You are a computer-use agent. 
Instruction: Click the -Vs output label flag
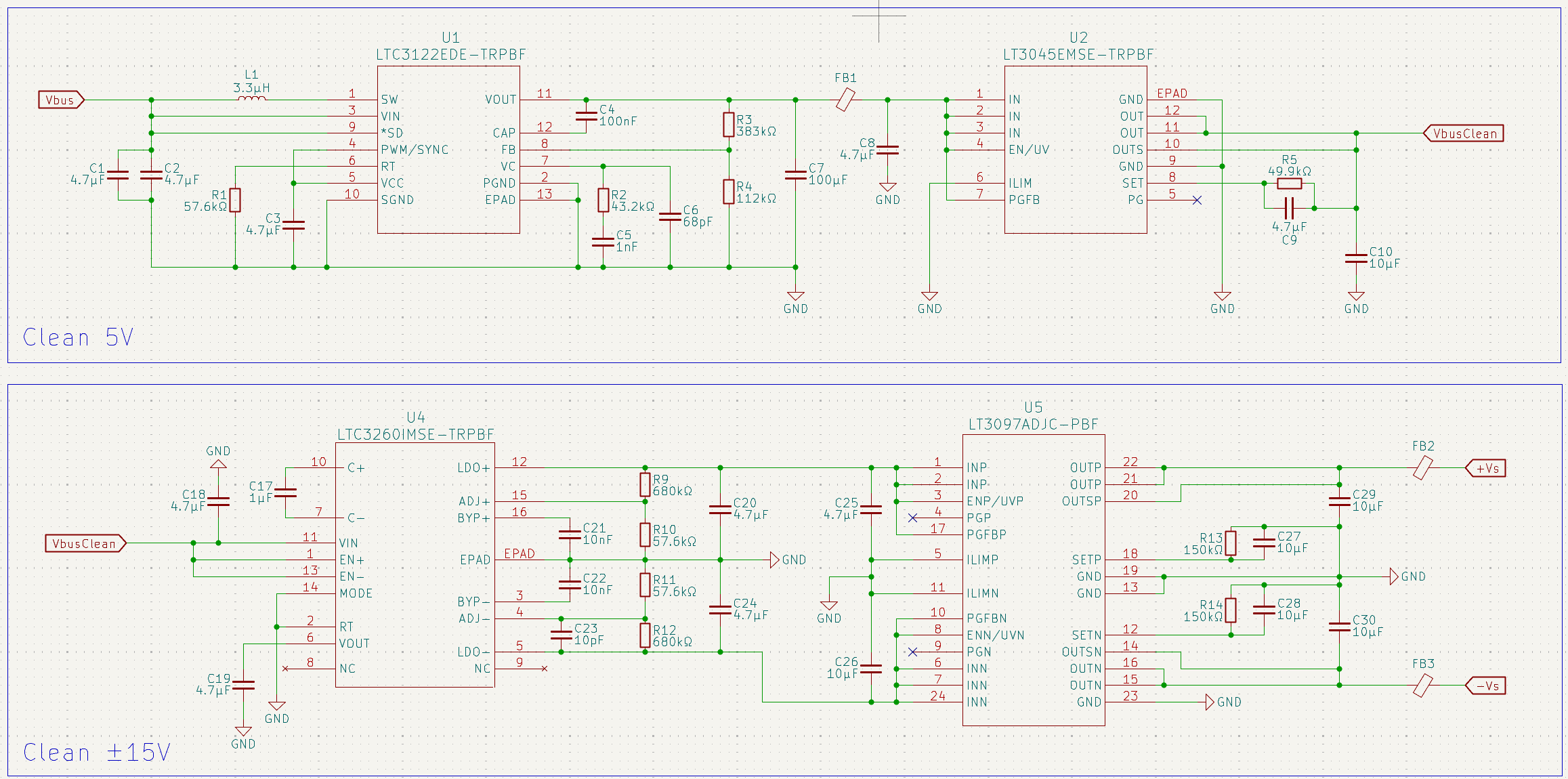pyautogui.click(x=1486, y=686)
